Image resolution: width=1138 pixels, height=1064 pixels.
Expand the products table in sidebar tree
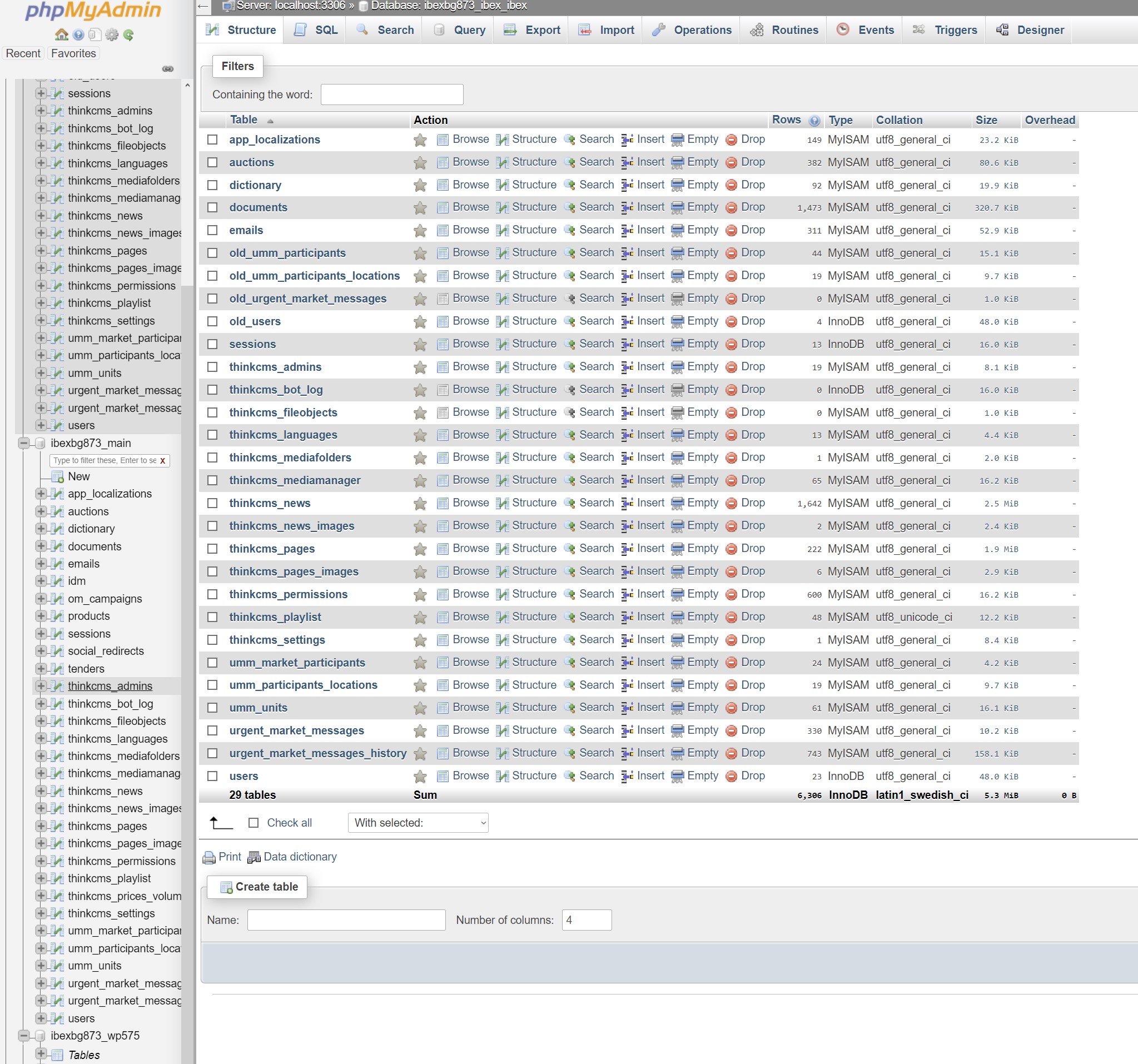click(x=40, y=616)
